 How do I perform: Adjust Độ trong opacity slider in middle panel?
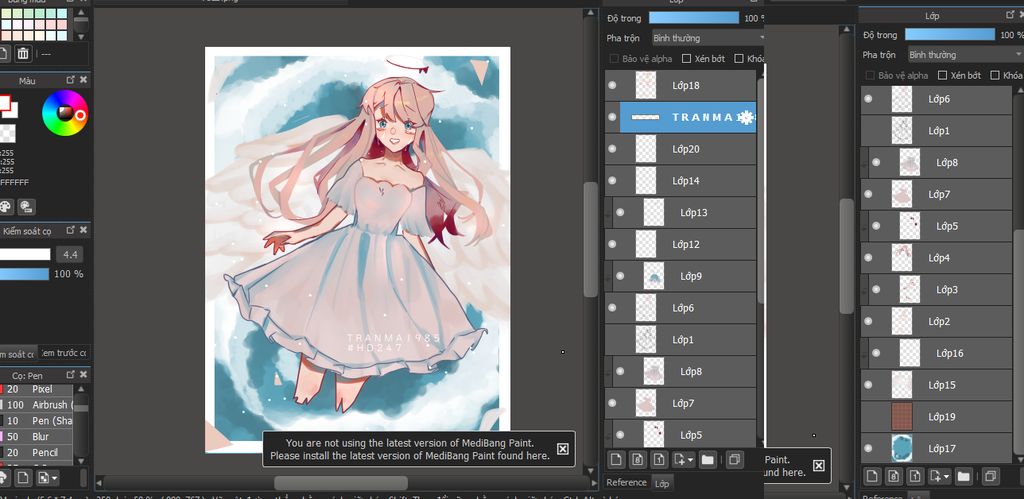click(x=694, y=18)
